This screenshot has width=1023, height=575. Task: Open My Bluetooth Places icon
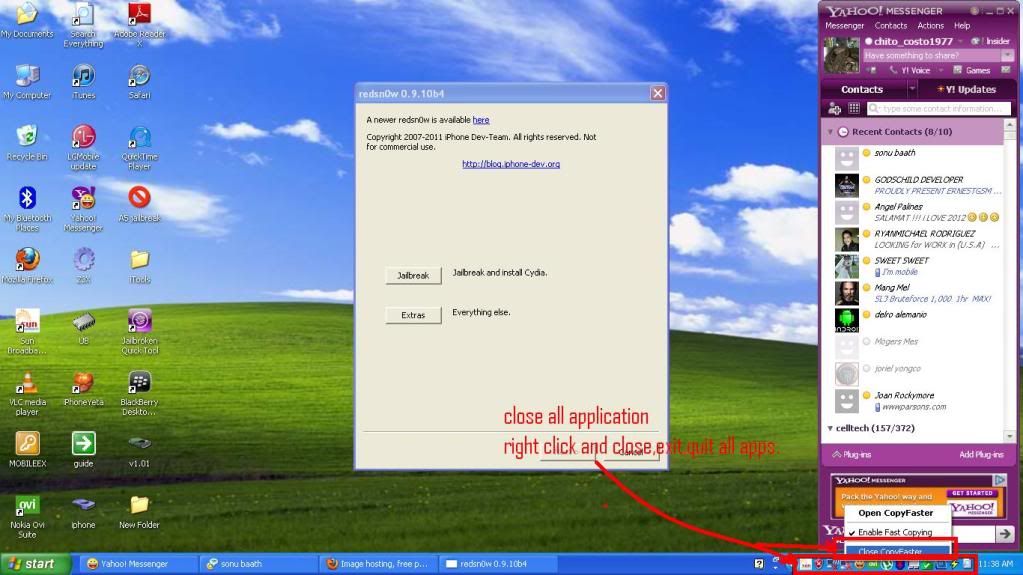(x=27, y=209)
